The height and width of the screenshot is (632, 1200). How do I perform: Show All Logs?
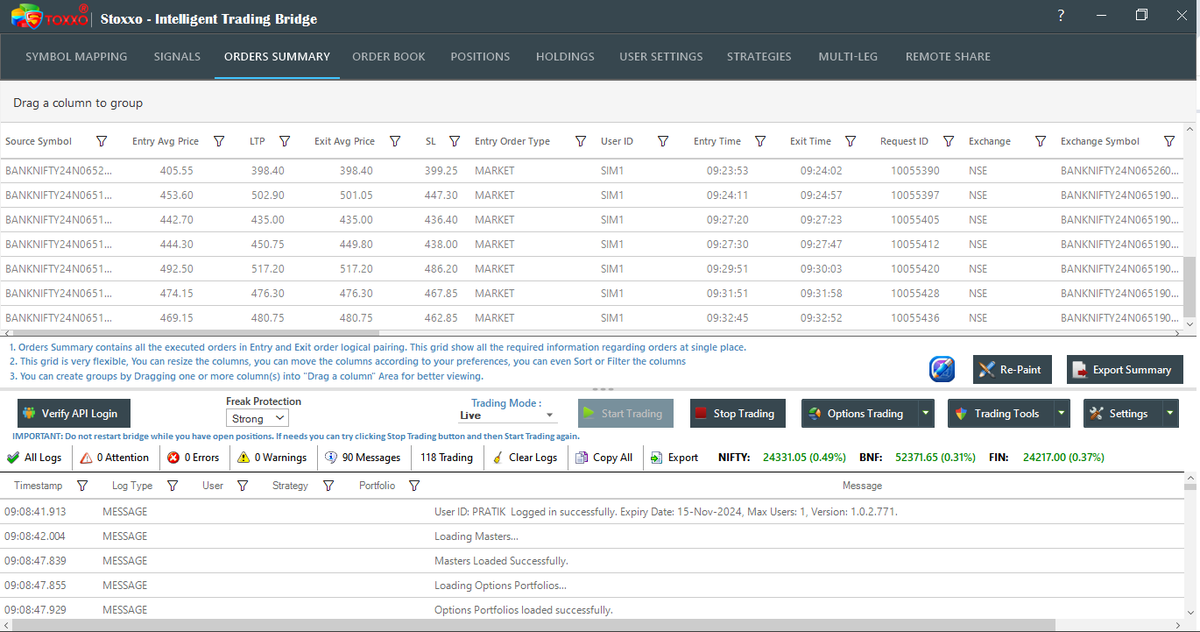[x=35, y=457]
